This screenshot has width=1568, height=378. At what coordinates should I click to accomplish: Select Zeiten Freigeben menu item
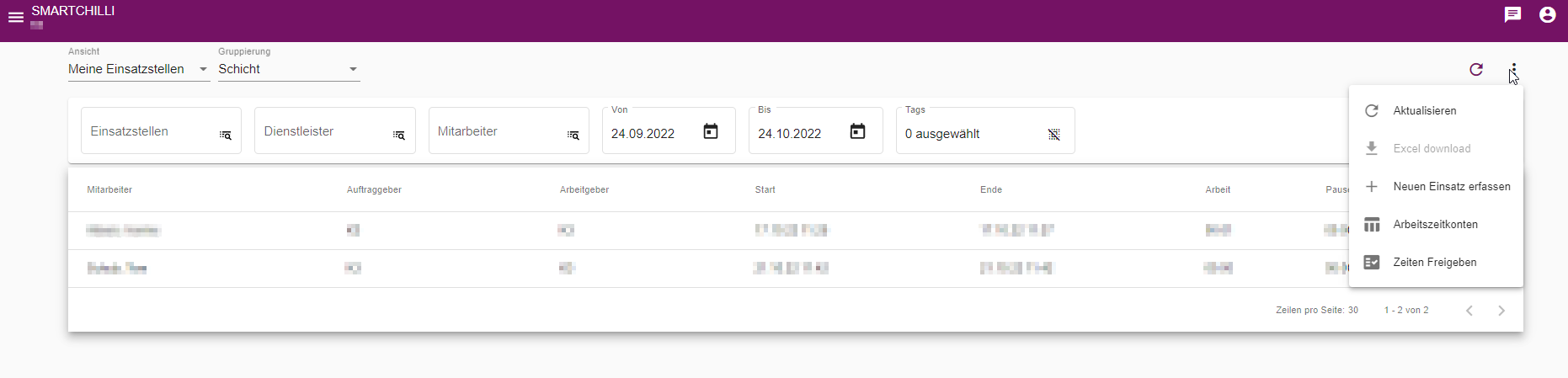[1436, 262]
